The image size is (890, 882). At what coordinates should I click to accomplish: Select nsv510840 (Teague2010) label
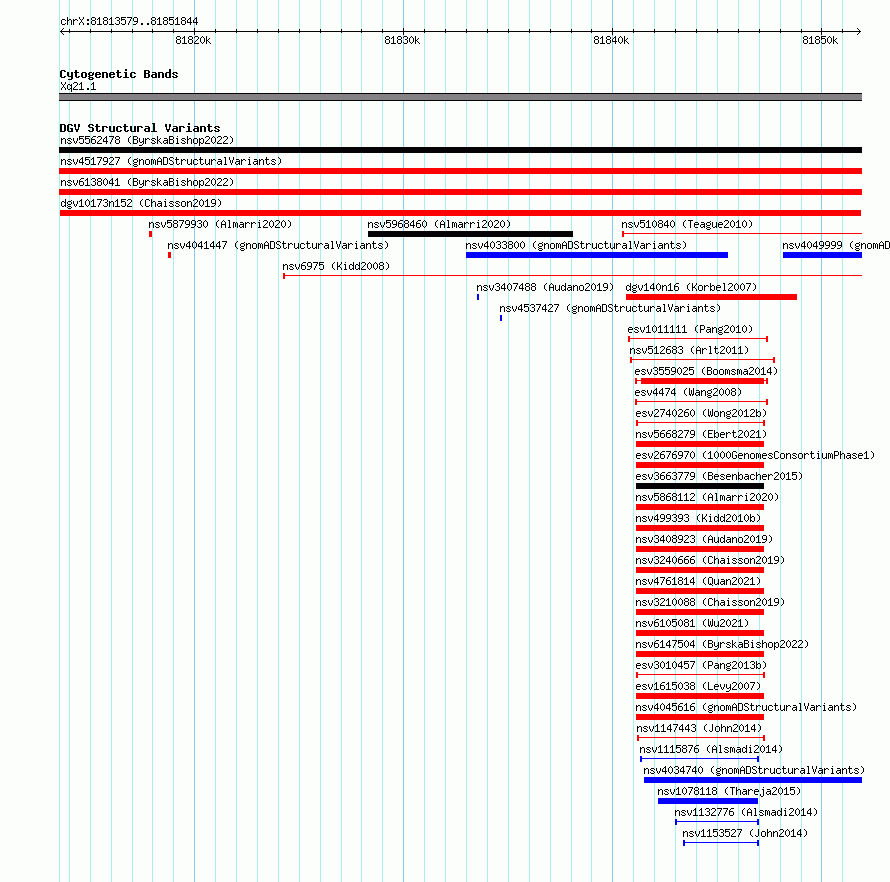click(x=687, y=224)
